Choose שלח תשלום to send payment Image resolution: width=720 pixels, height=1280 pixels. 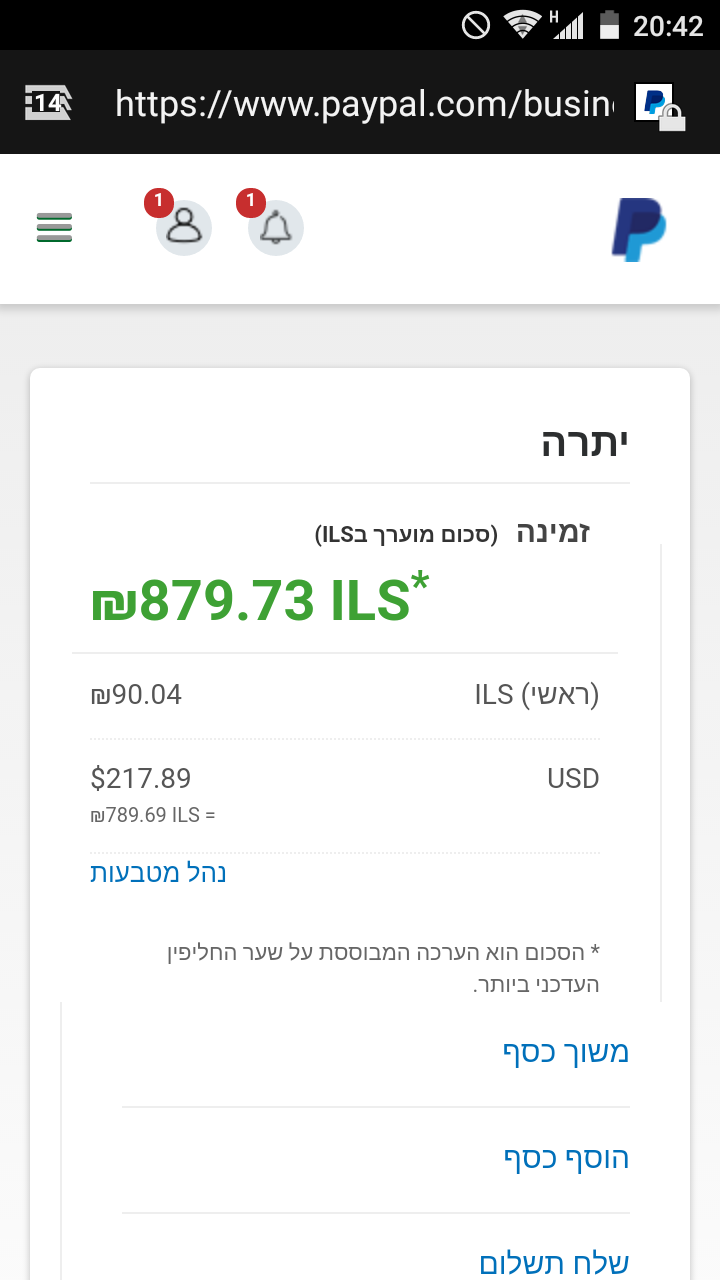553,1263
